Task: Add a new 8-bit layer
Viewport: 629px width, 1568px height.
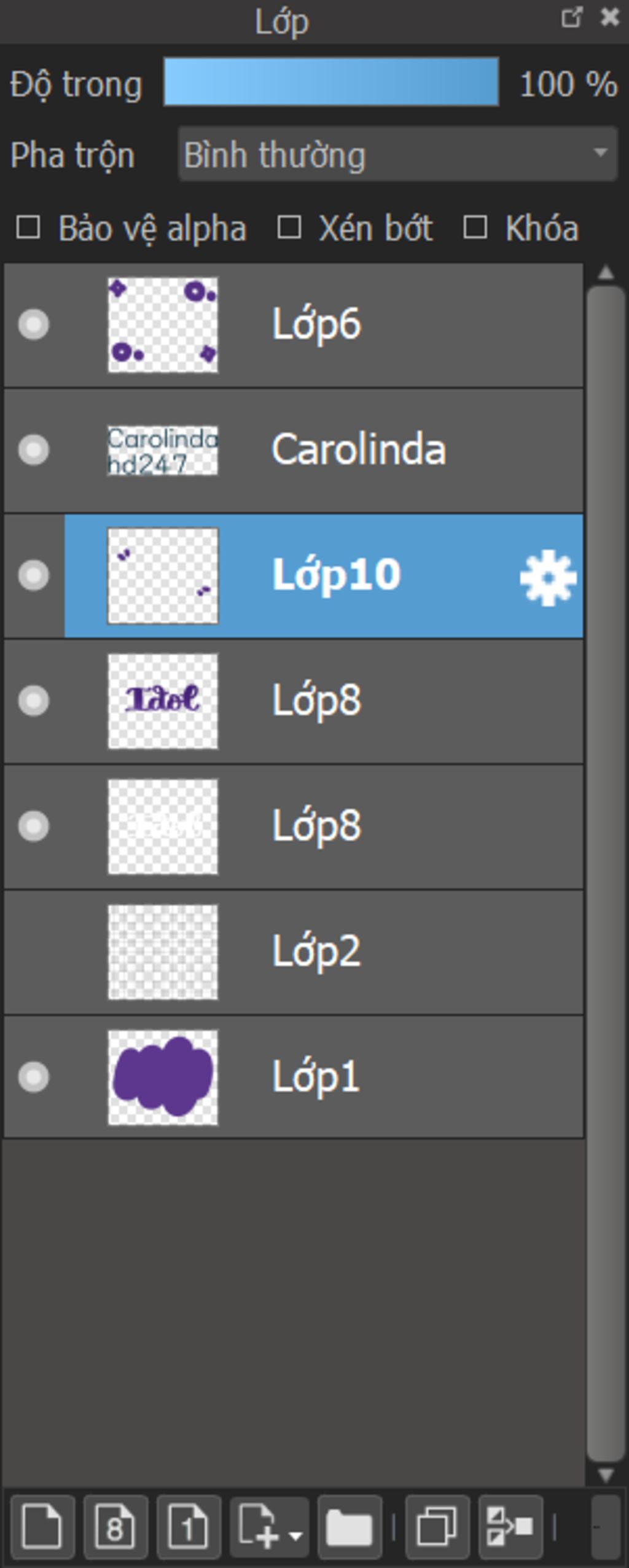Action: (x=115, y=1527)
